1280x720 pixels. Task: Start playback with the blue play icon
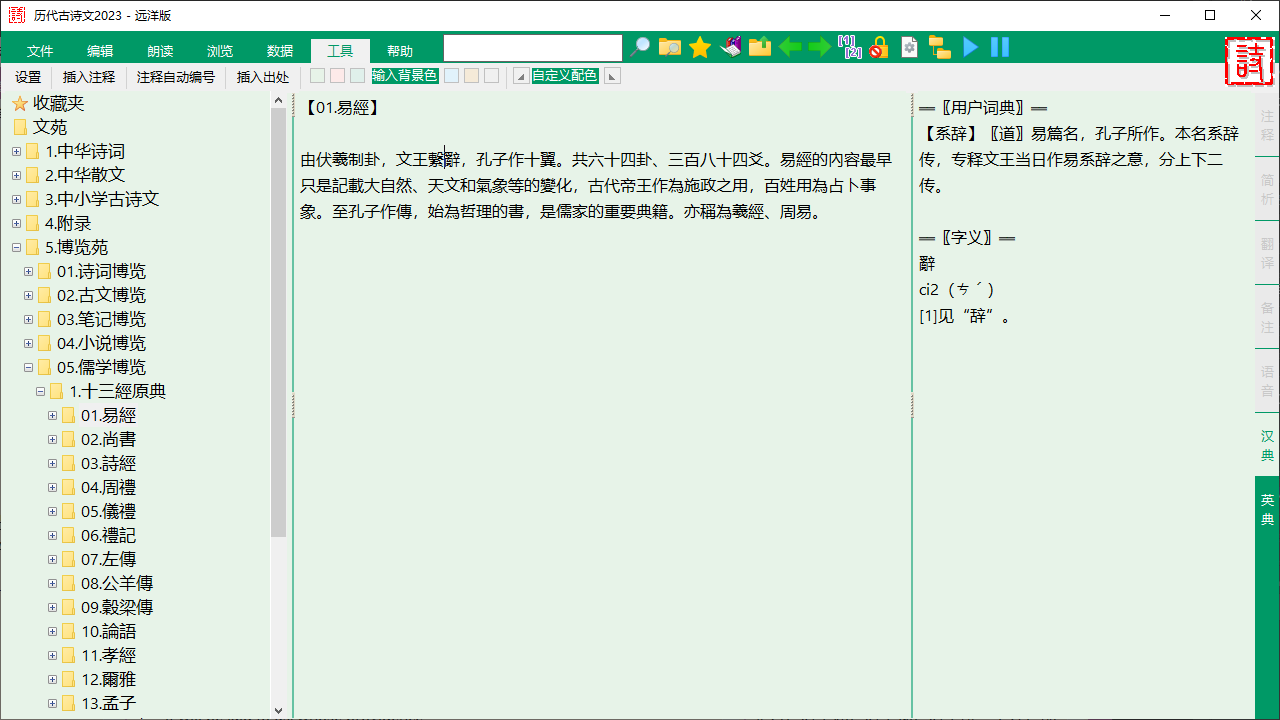pyautogui.click(x=969, y=46)
